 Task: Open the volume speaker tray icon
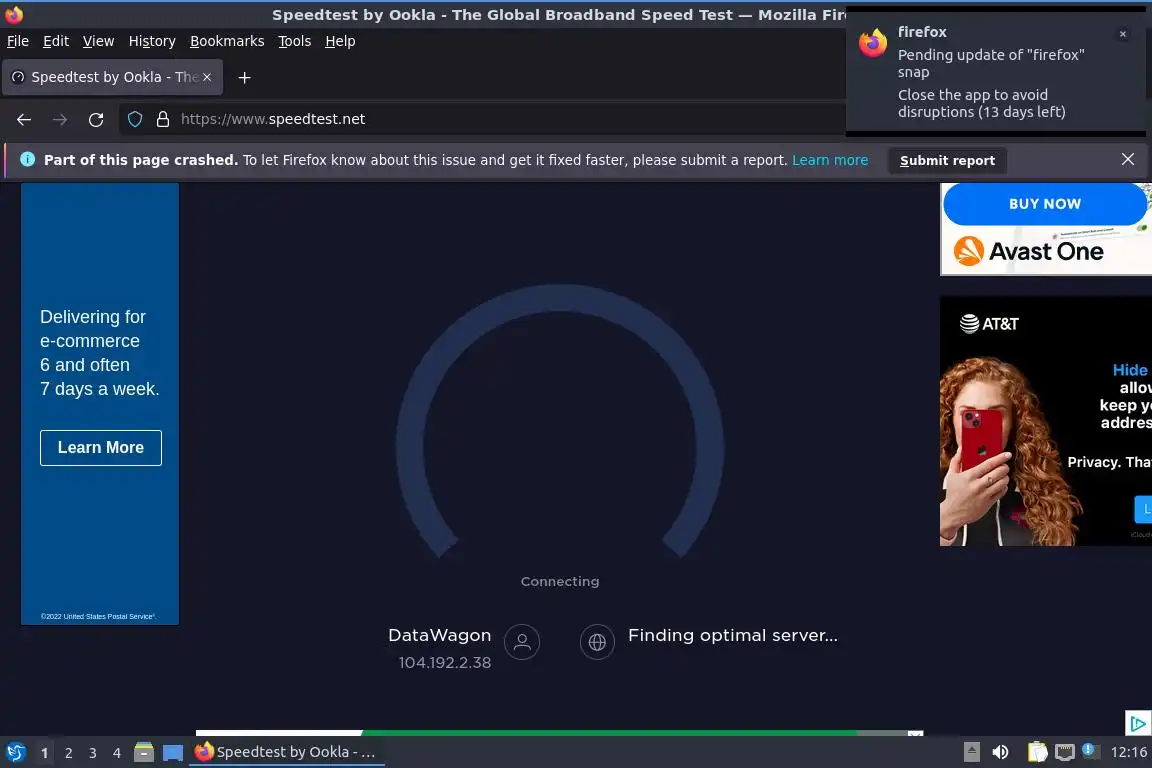pyautogui.click(x=1000, y=752)
